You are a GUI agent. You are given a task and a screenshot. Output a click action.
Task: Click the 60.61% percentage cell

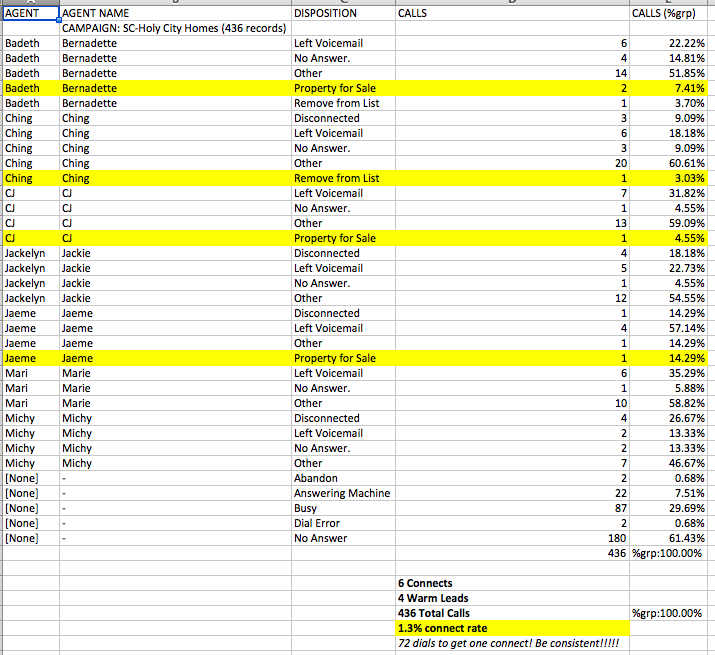[x=668, y=163]
